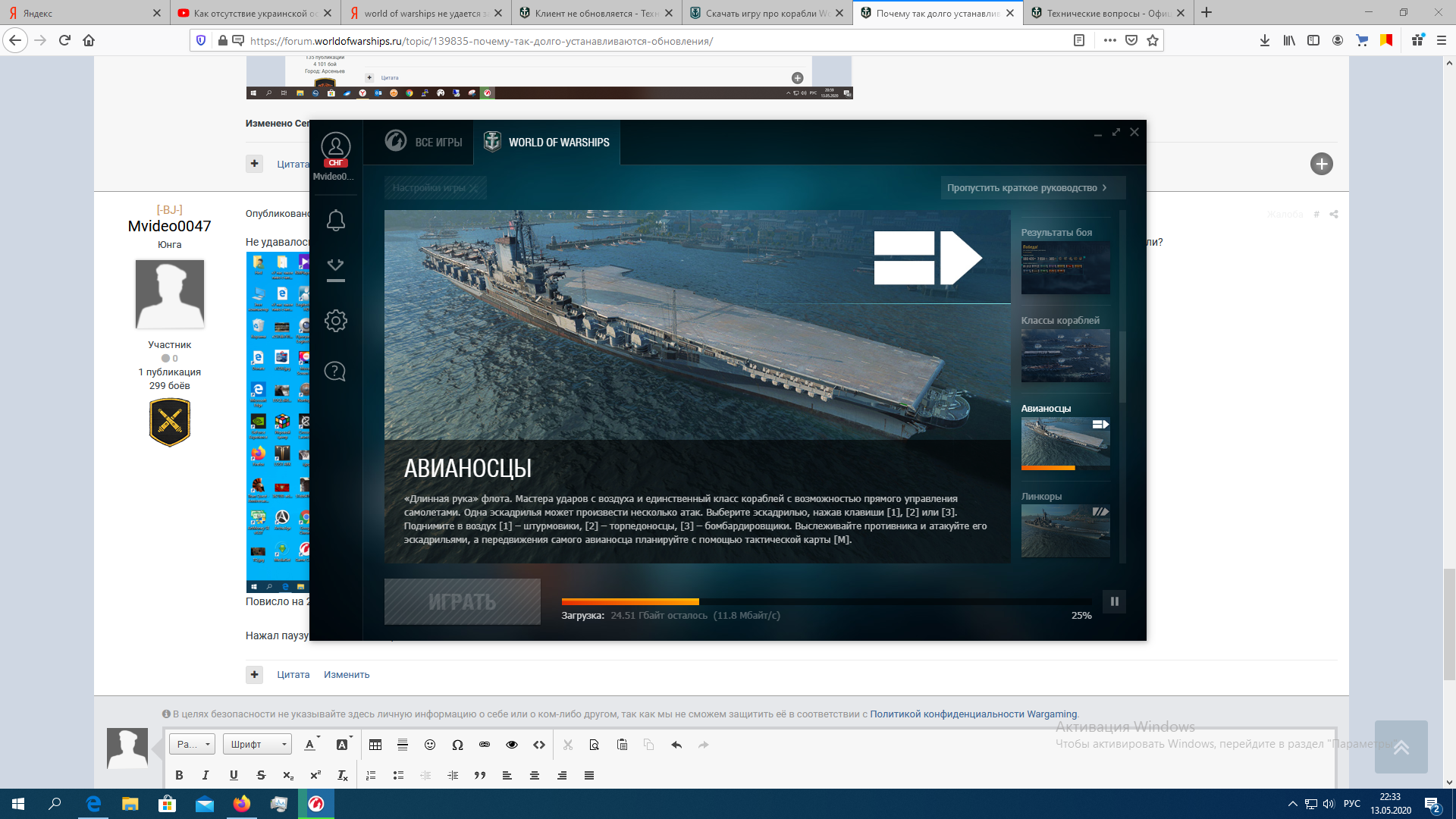
Task: Insert block quote icon
Action: tap(480, 775)
